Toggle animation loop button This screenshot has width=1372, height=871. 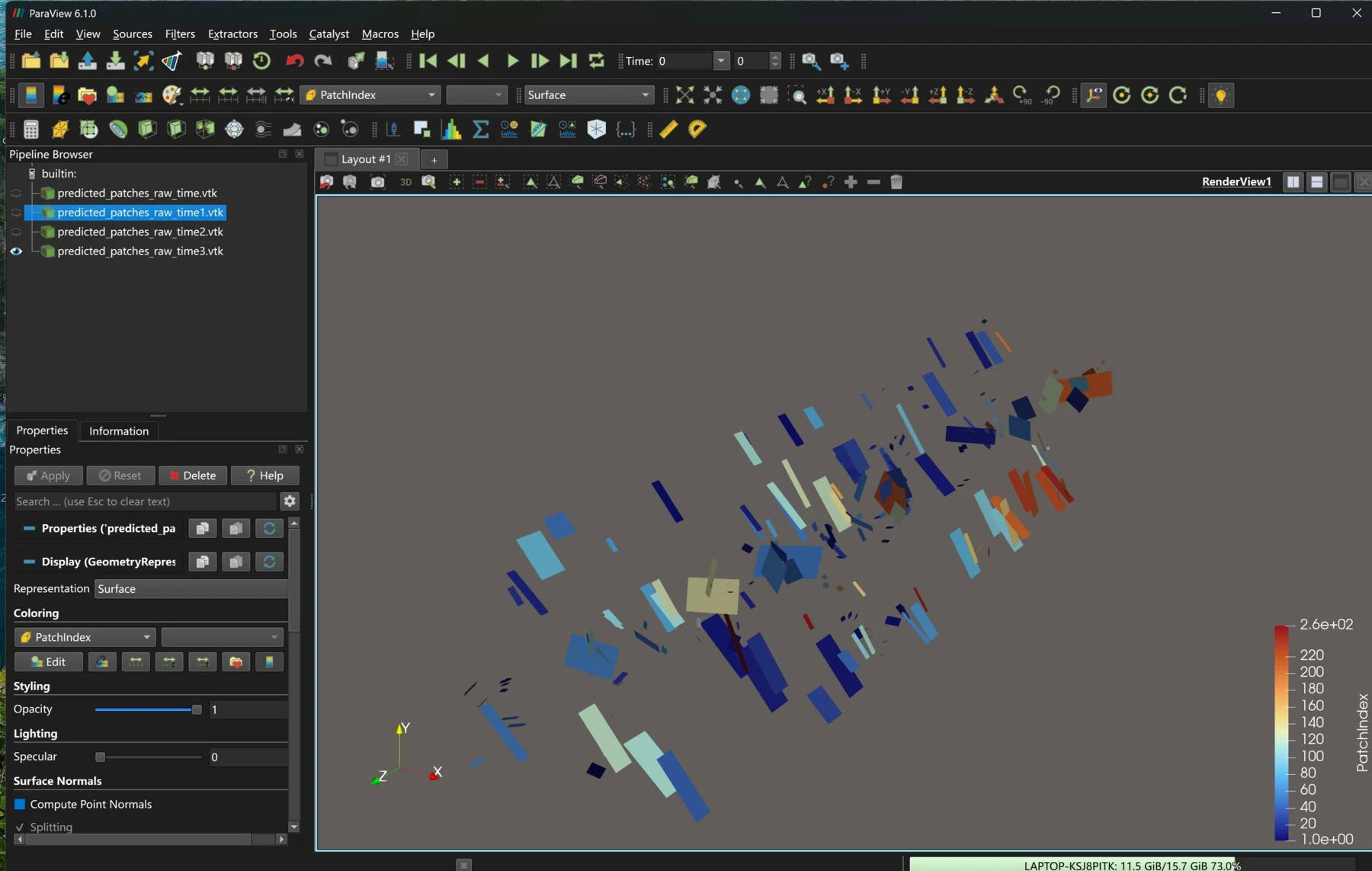[597, 61]
